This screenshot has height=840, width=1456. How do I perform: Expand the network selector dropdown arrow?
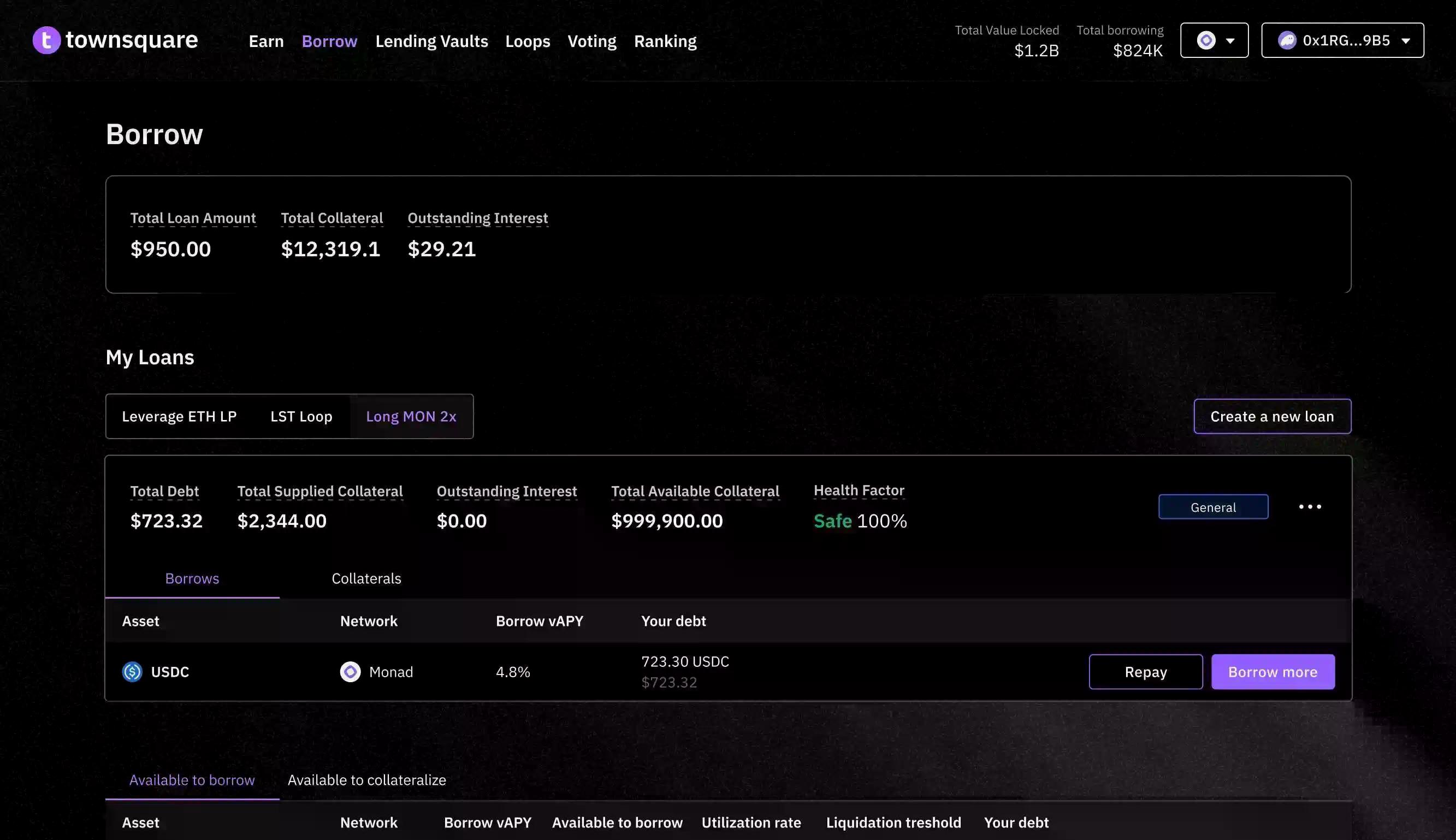click(x=1230, y=41)
